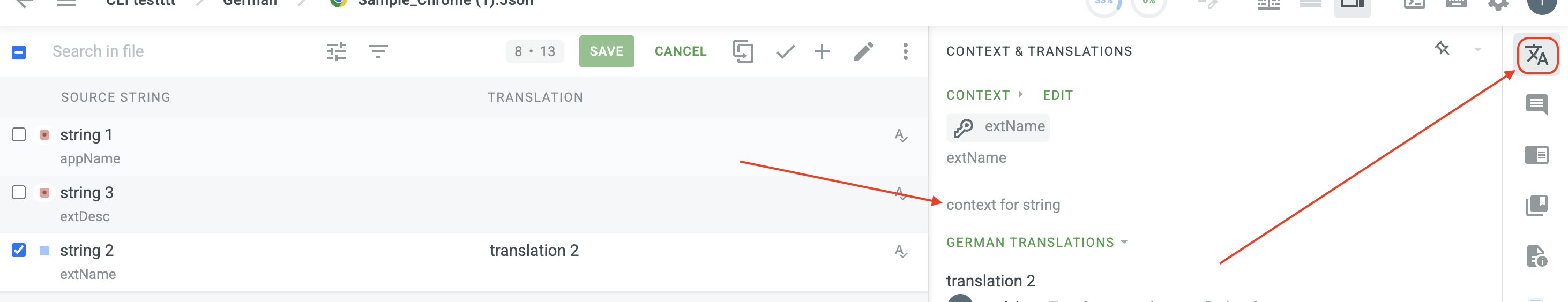Viewport: 1568px width, 302px height.
Task: Click the pencil edit icon in toolbar
Action: pos(863,51)
